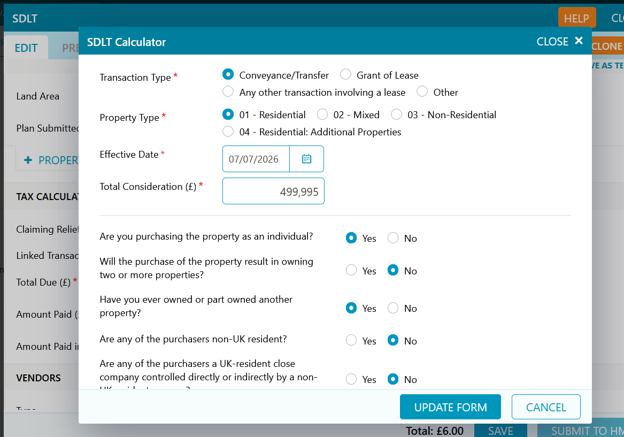Focus the Total Consideration amount field
Screen dimensions: 624x437
tap(273, 191)
